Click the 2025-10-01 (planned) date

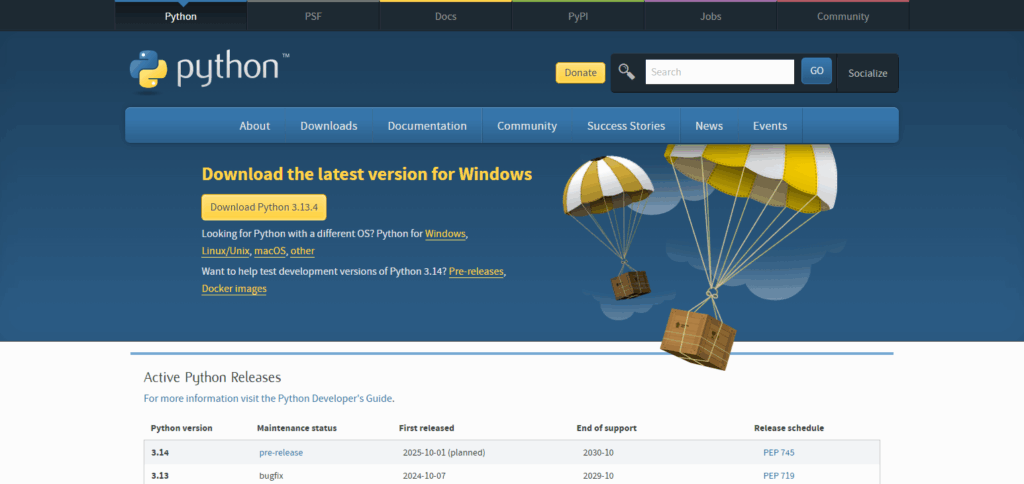click(x=444, y=453)
